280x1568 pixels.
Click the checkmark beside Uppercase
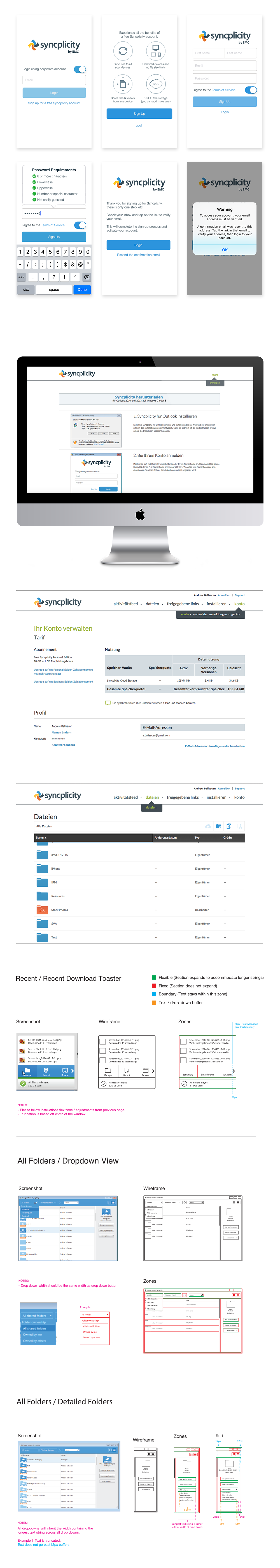(x=35, y=188)
